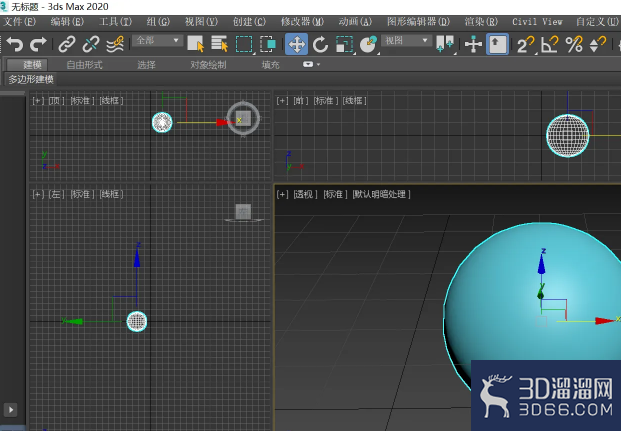Image resolution: width=621 pixels, height=431 pixels.
Task: Open the Select by Name list
Action: [x=219, y=44]
